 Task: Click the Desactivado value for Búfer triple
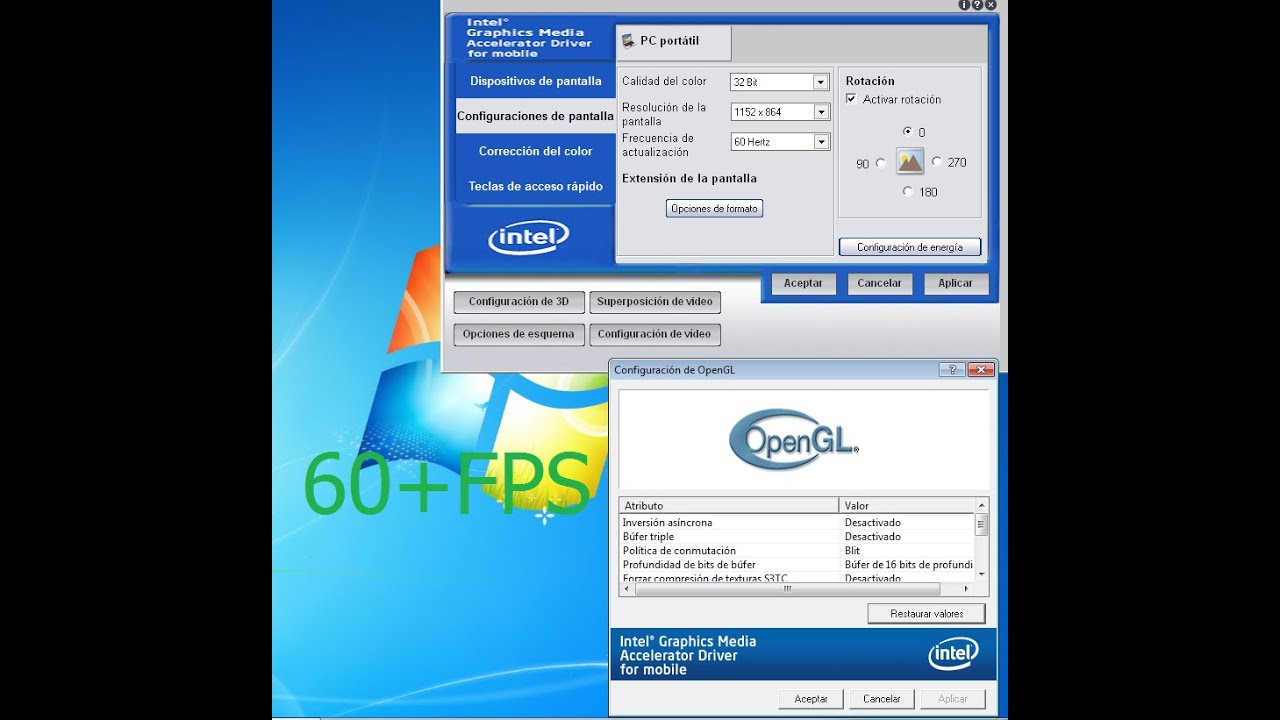point(872,536)
